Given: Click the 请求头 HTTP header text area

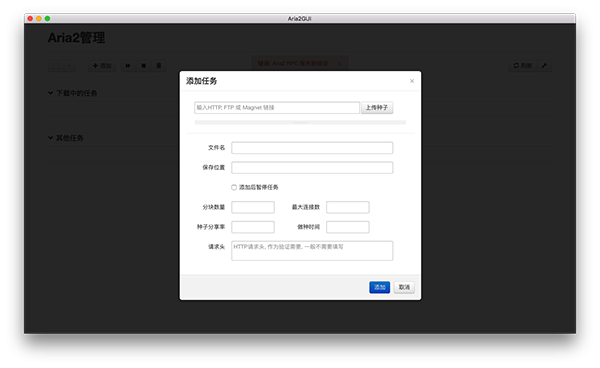Looking at the screenshot, I should [312, 251].
